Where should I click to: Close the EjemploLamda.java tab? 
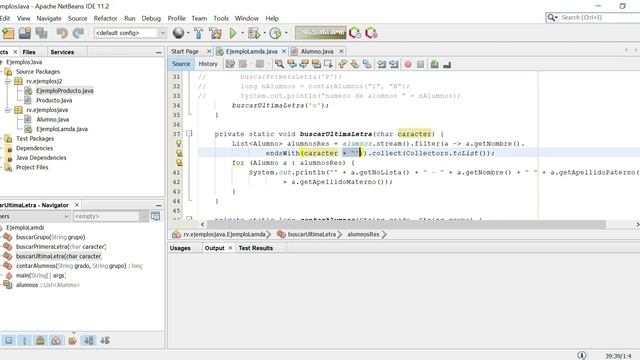coord(284,51)
